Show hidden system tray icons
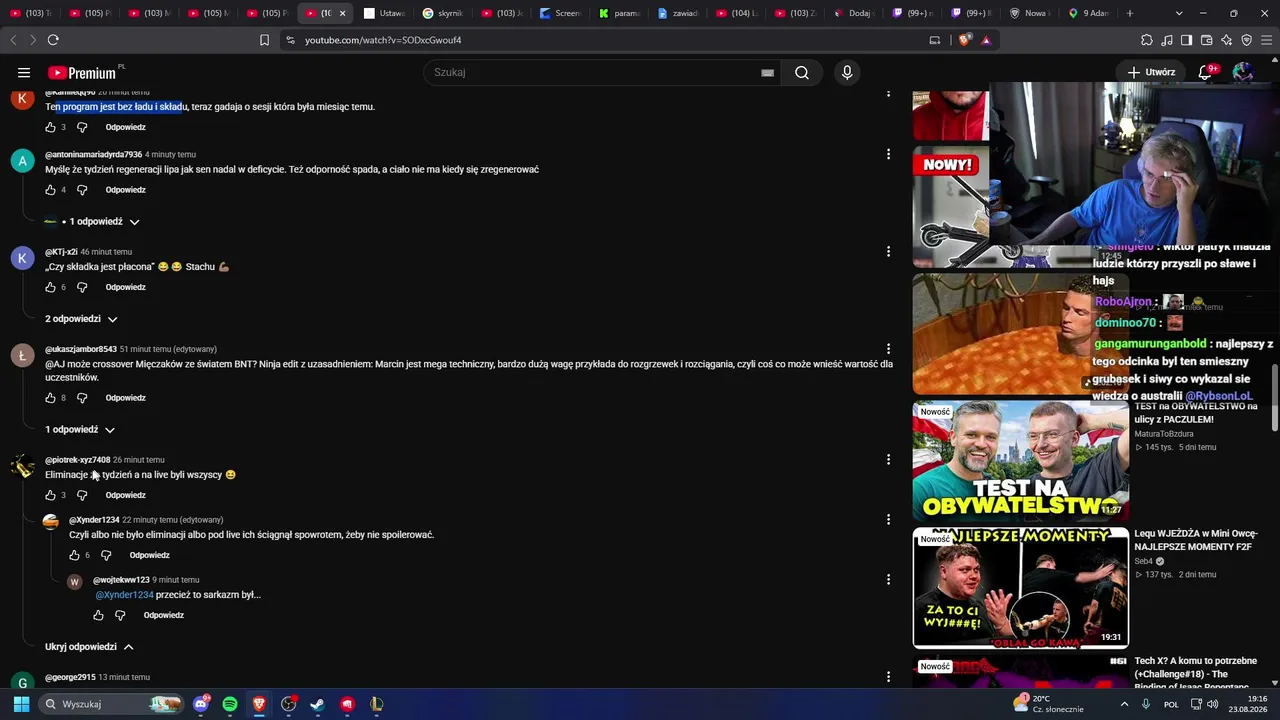The height and width of the screenshot is (720, 1280). tap(1124, 704)
